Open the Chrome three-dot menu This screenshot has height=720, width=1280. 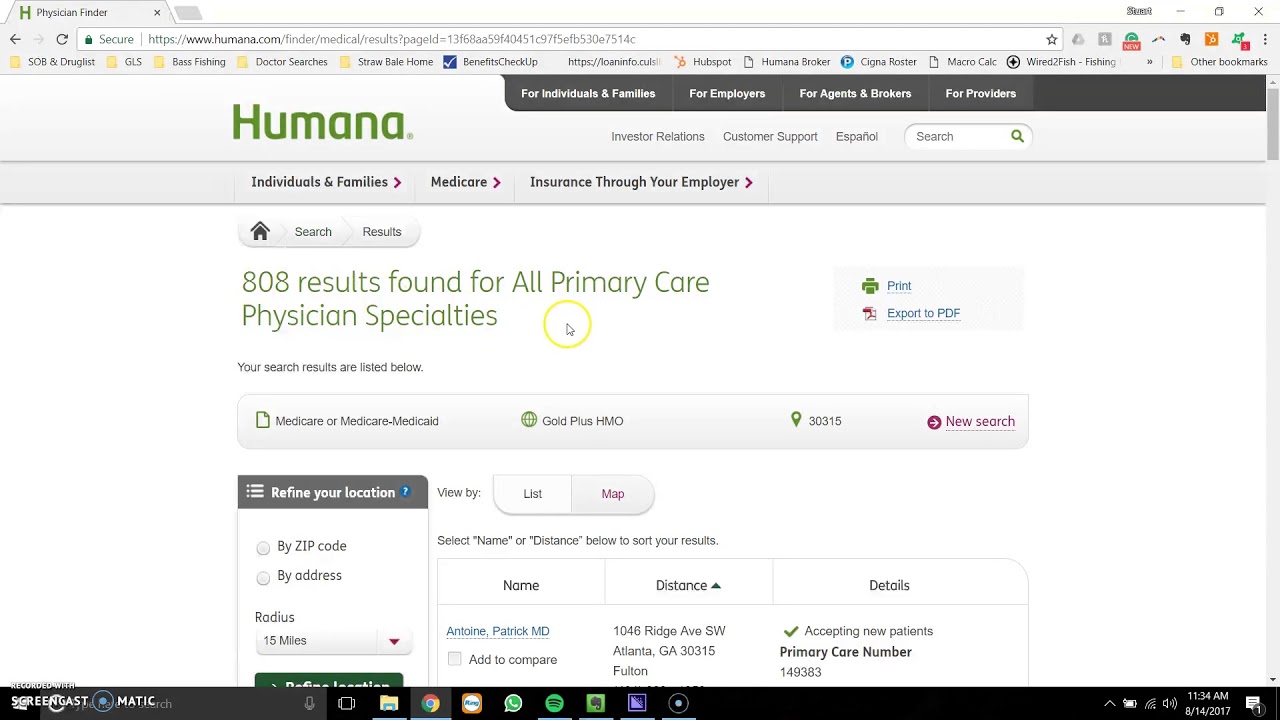tap(1264, 39)
